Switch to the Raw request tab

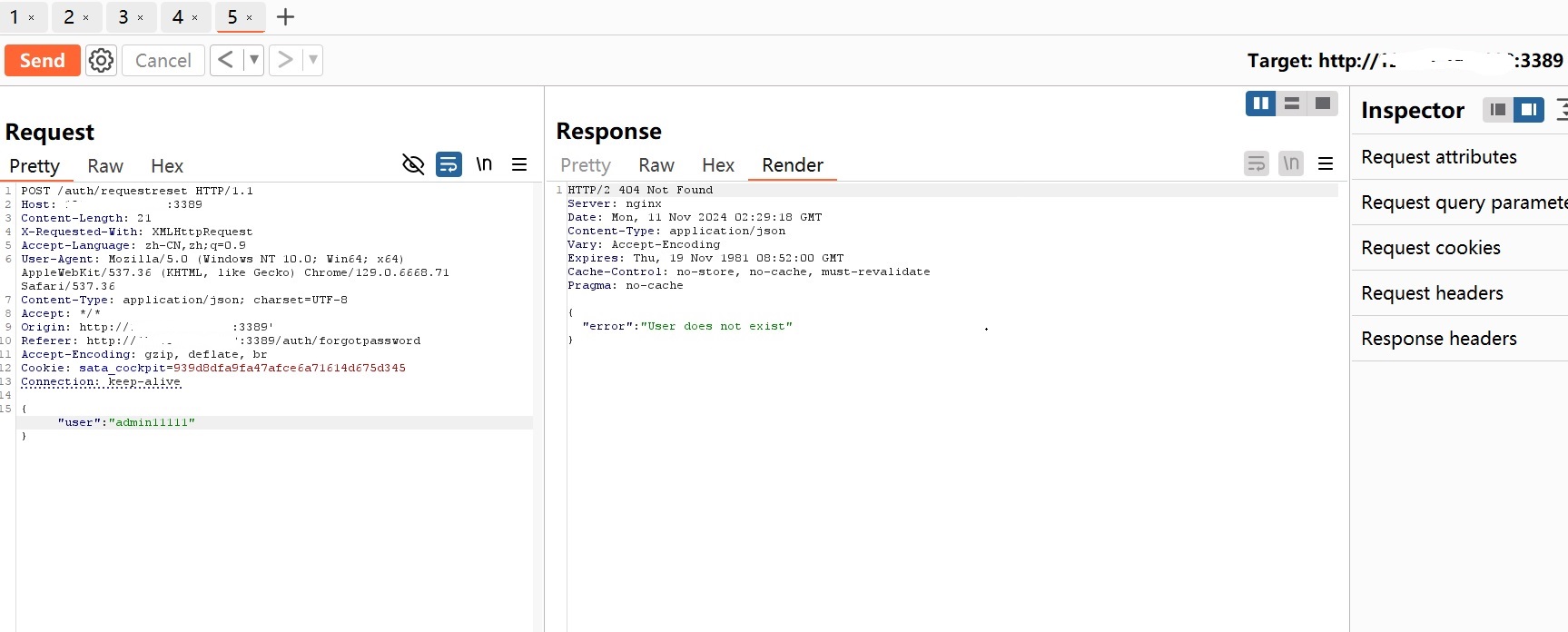point(105,166)
